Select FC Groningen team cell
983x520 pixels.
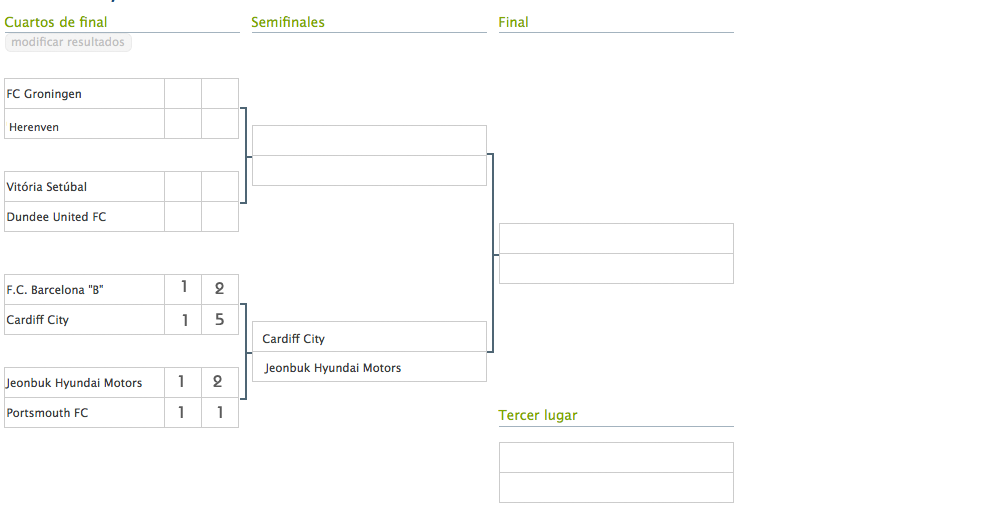84,94
